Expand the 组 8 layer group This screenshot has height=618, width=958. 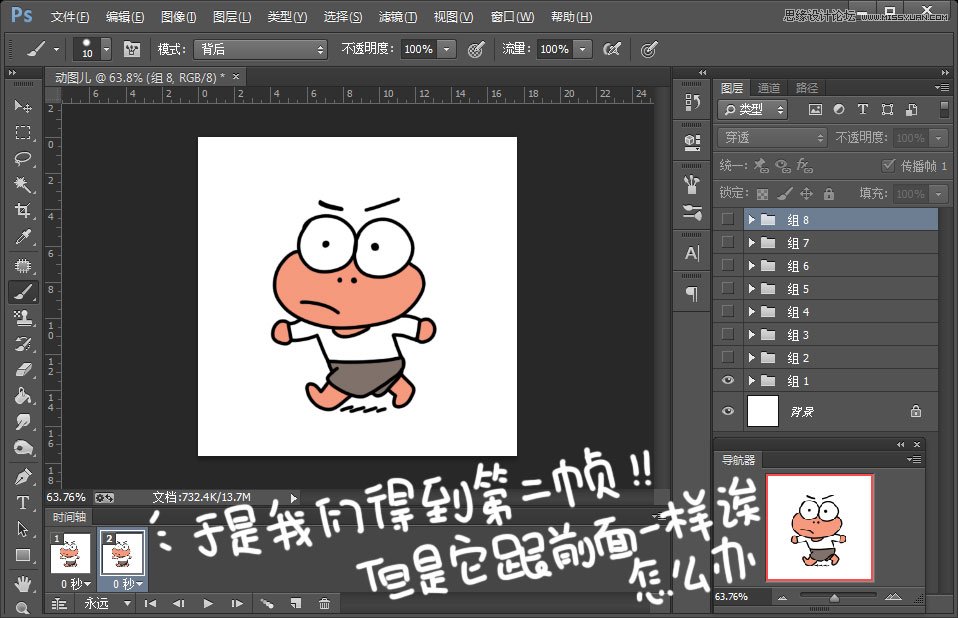tap(751, 219)
